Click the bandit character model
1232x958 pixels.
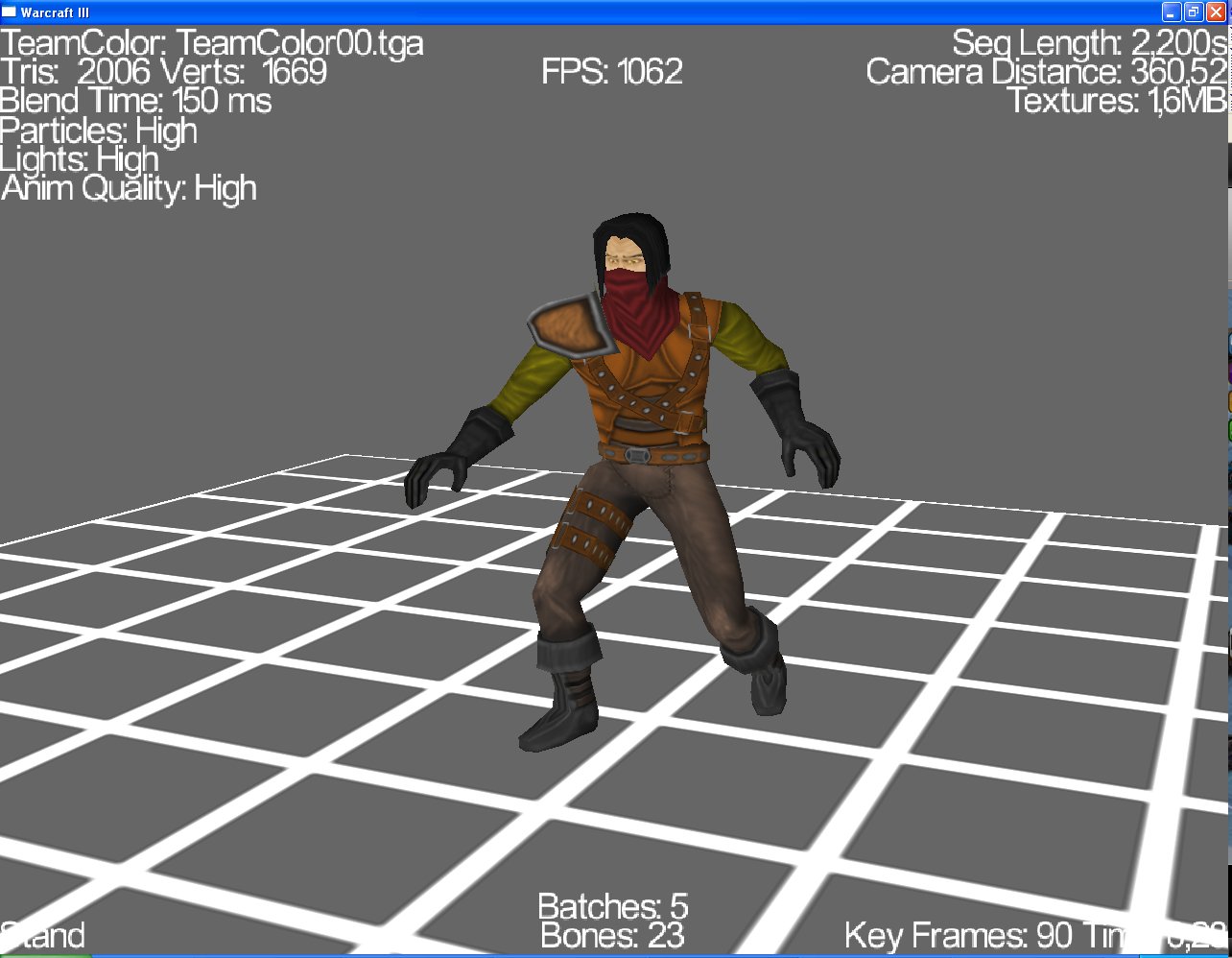pyautogui.click(x=624, y=480)
